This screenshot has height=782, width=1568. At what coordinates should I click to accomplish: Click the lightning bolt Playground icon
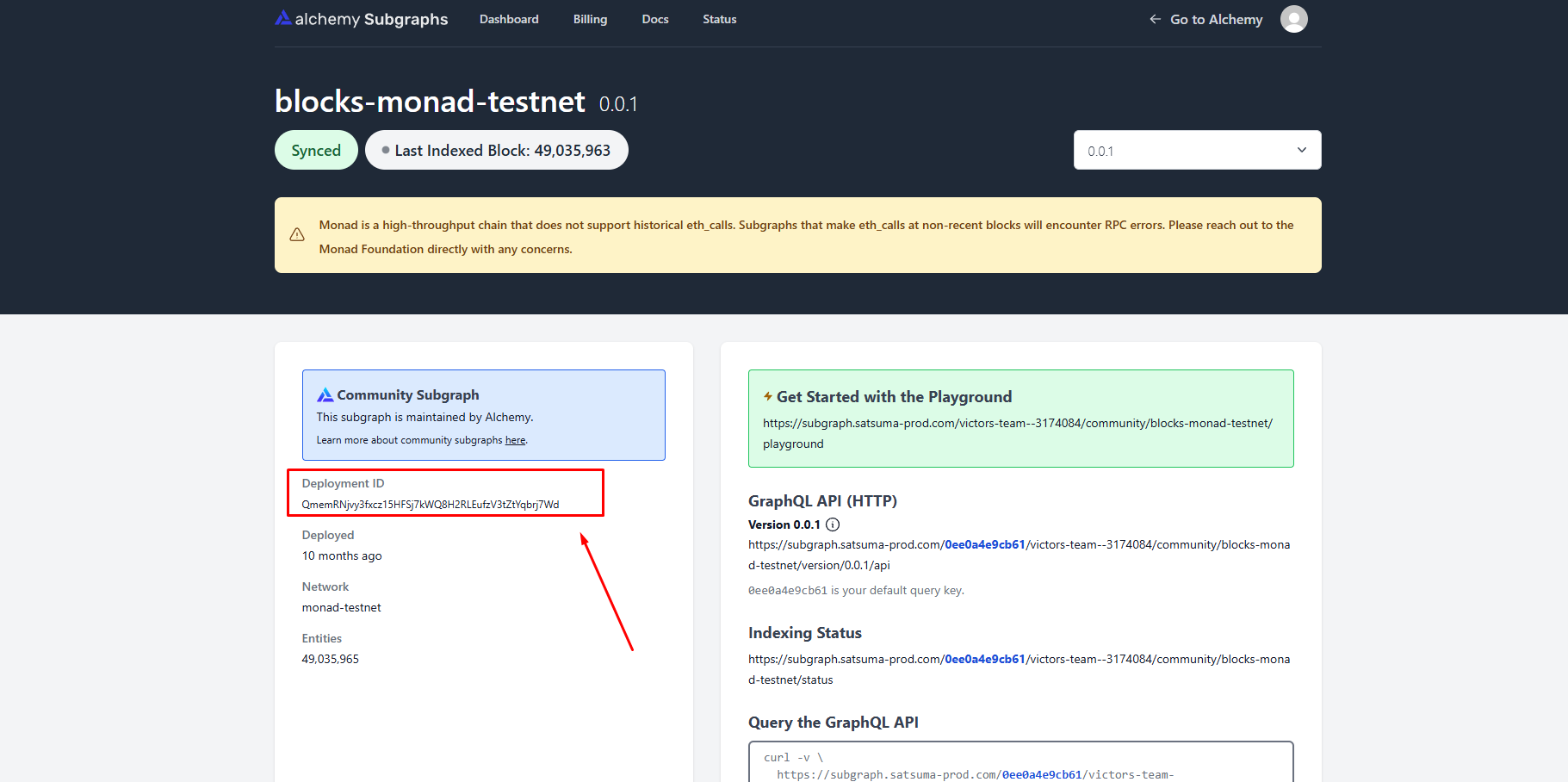click(x=767, y=396)
